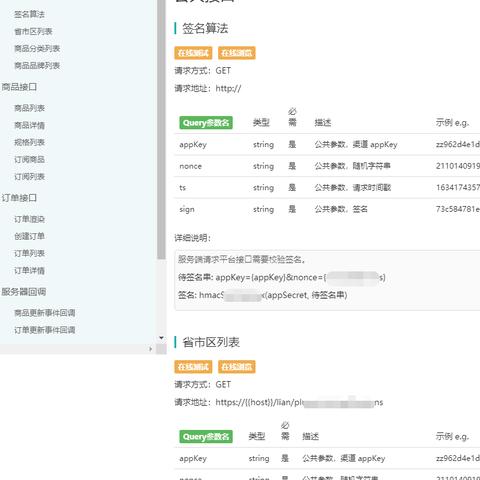
Task: Click the description 公共参数, 签名
Action: (x=341, y=209)
